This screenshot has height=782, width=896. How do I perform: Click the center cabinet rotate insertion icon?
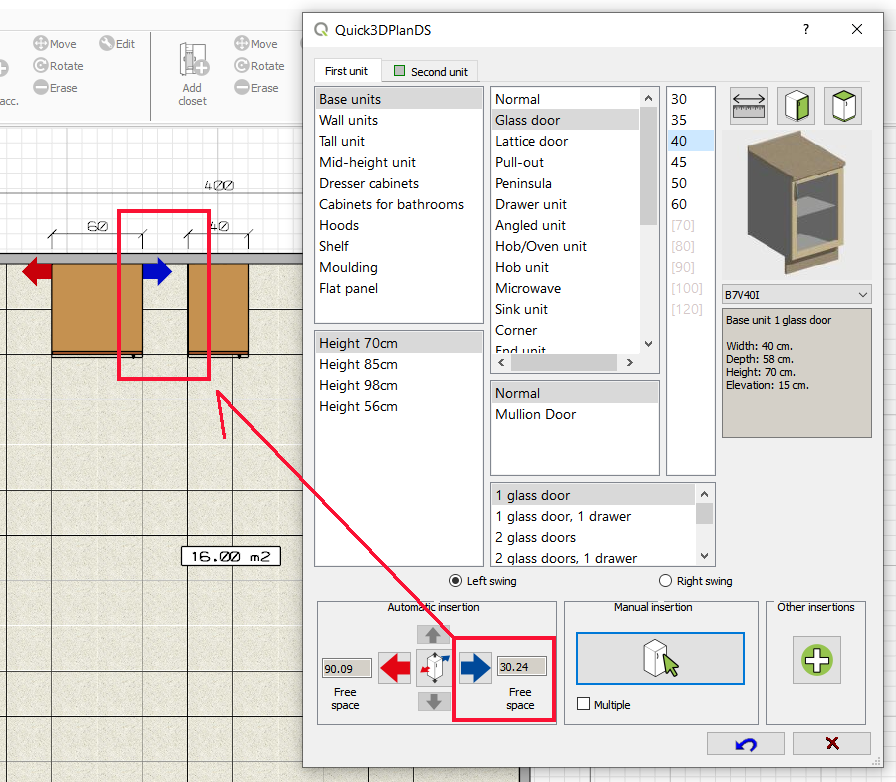click(x=434, y=668)
